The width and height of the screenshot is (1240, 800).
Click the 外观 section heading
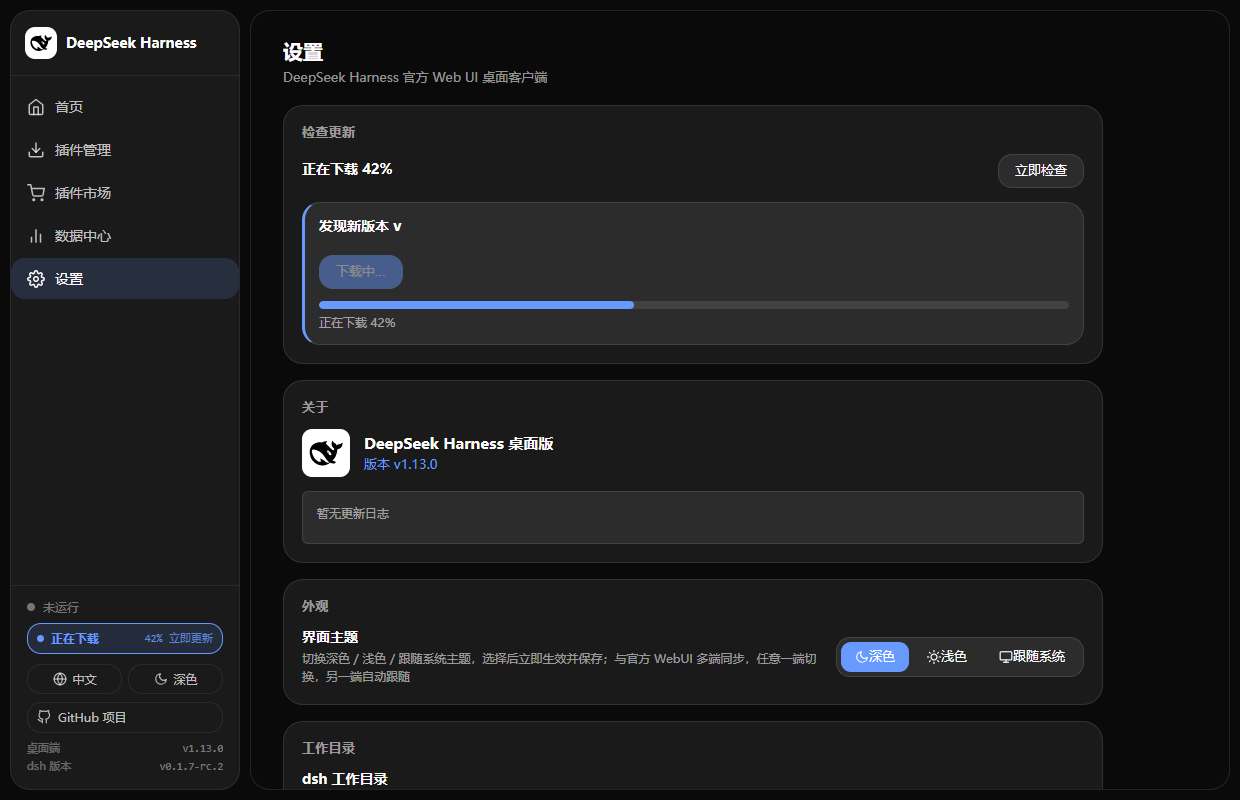tap(315, 606)
